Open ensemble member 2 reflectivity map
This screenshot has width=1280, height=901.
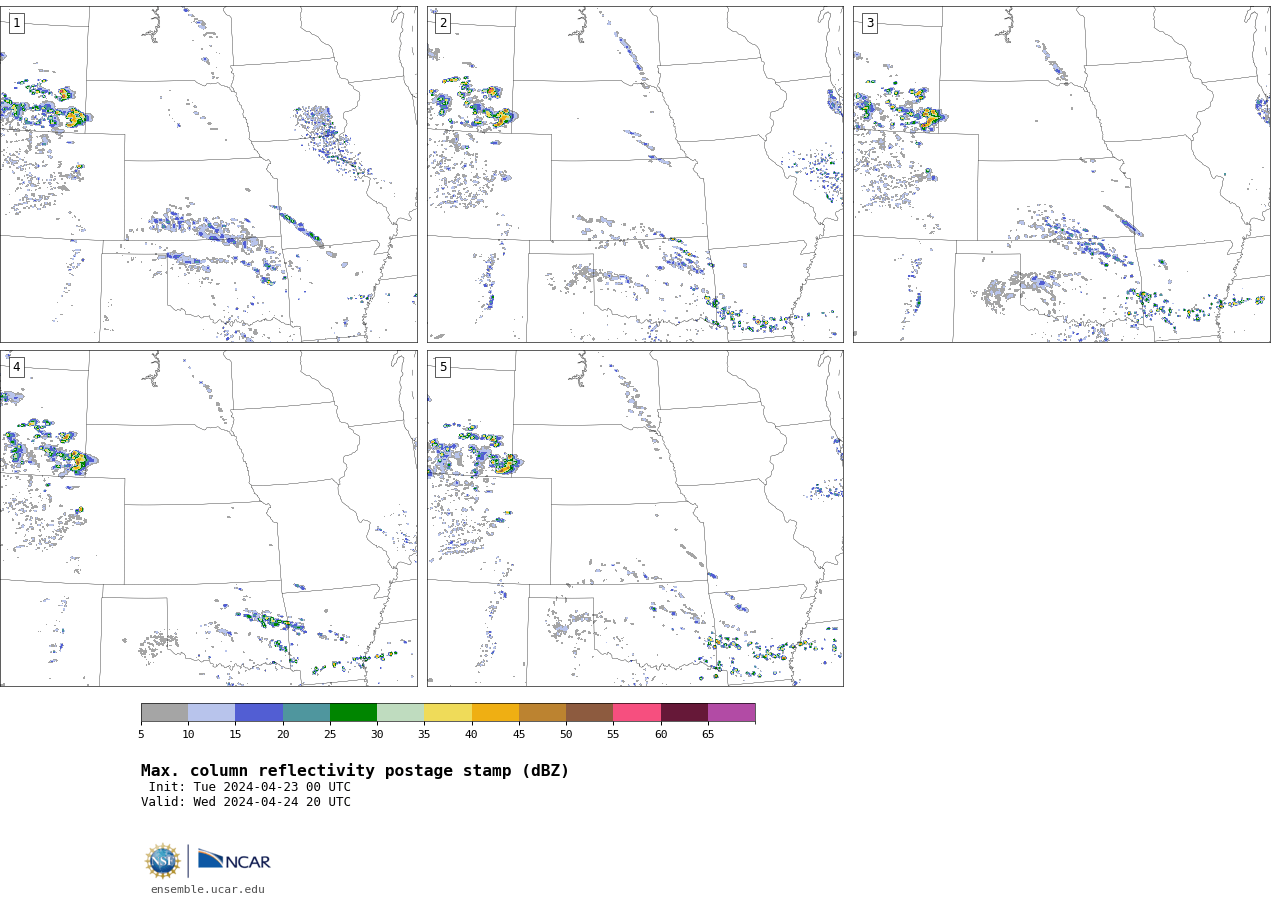[x=635, y=174]
